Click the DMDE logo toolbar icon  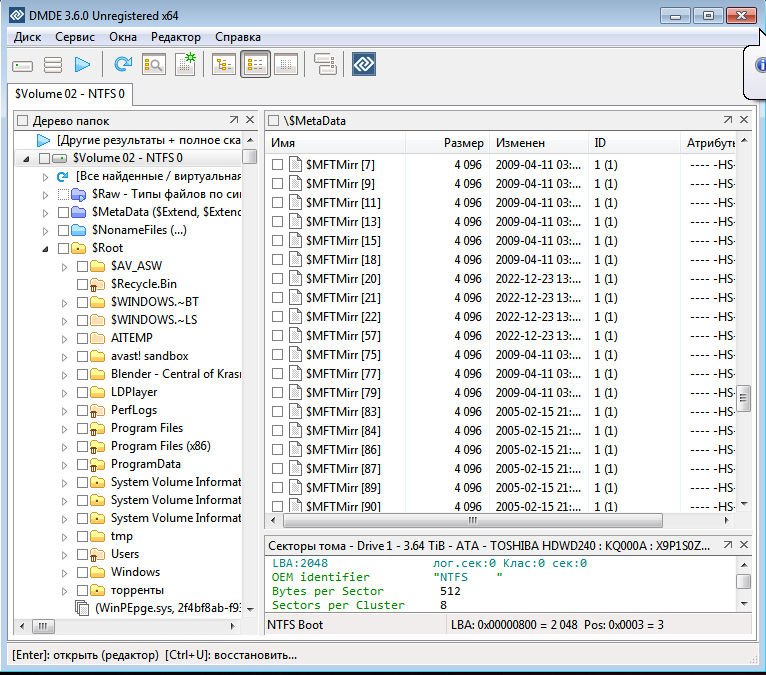(x=362, y=66)
